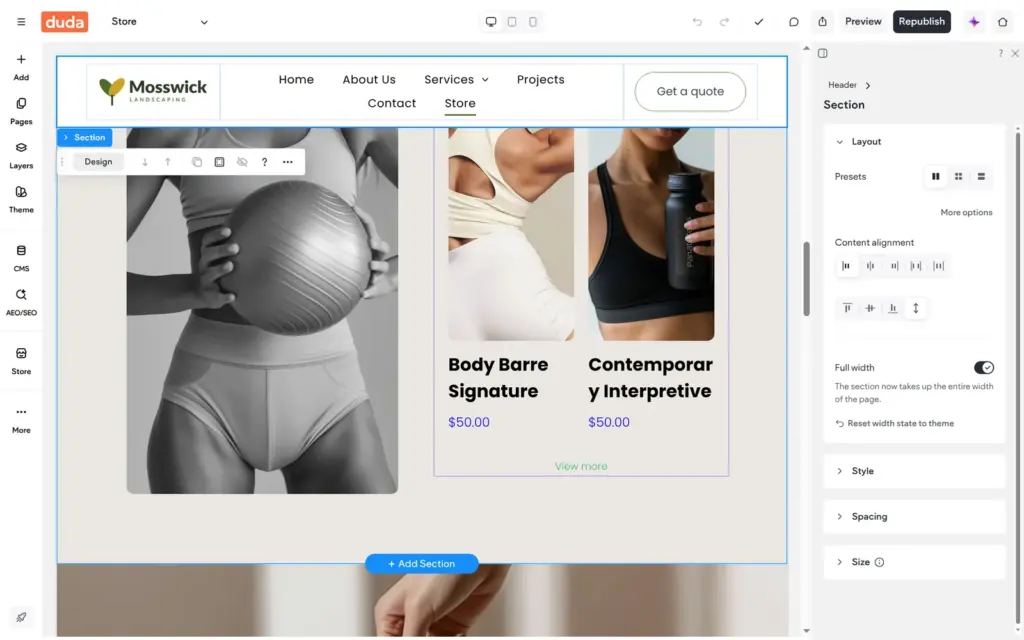
Task: Open the Pages panel
Action: [21, 112]
